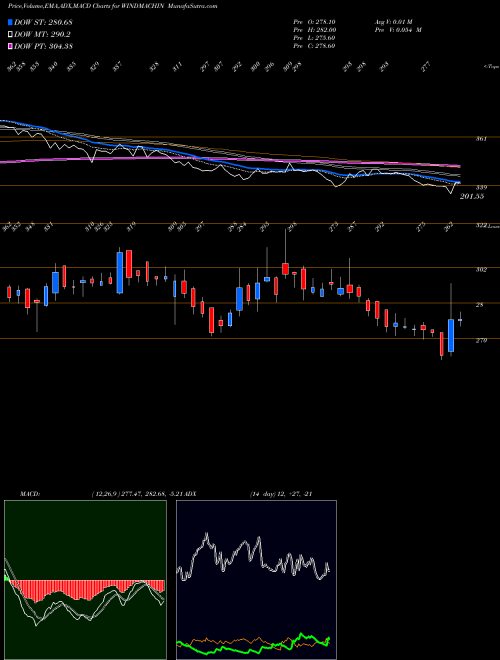The width and height of the screenshot is (500, 660).
Task: Click the 361 price level label
Action: [481, 138]
